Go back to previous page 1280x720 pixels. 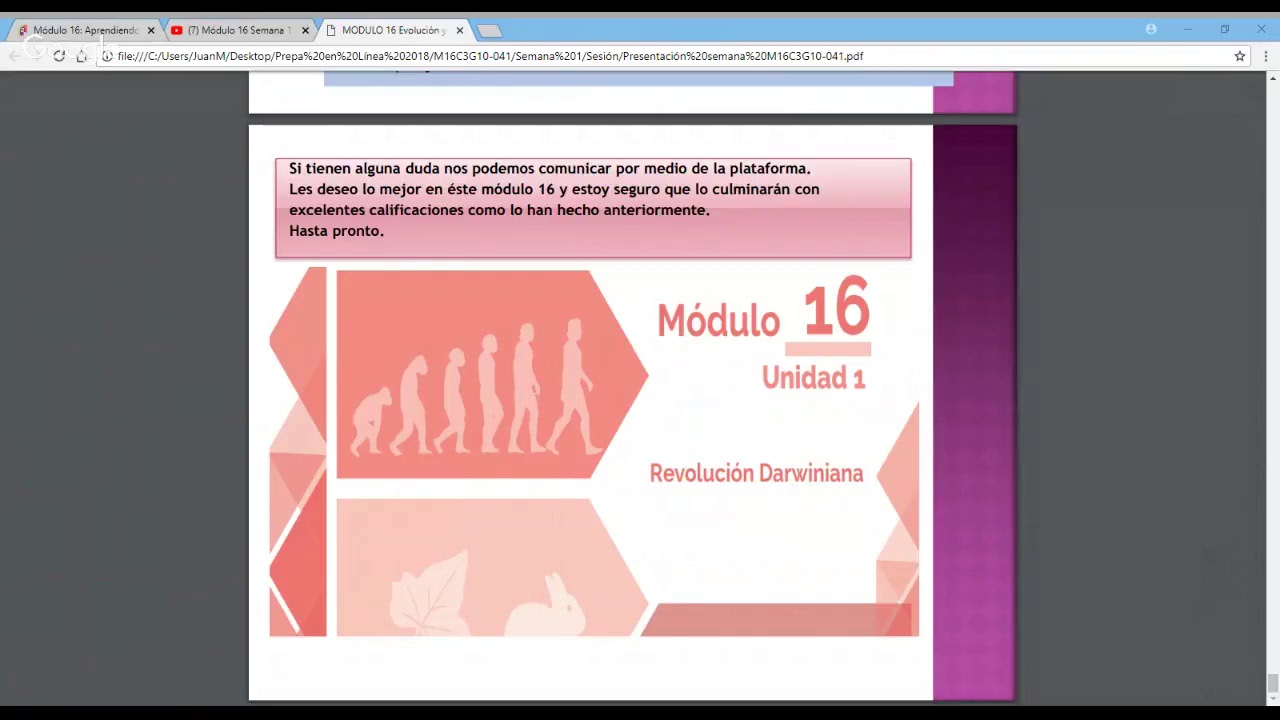pos(14,56)
